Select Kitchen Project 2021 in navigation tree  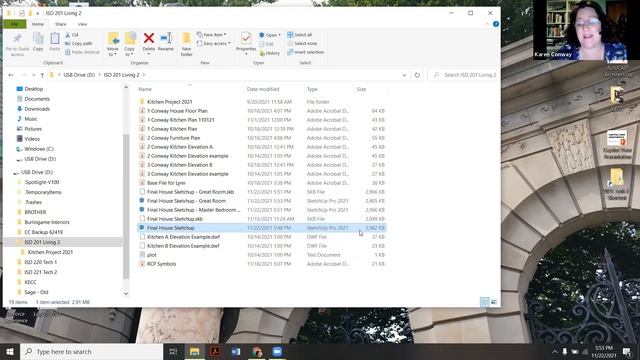(50, 252)
